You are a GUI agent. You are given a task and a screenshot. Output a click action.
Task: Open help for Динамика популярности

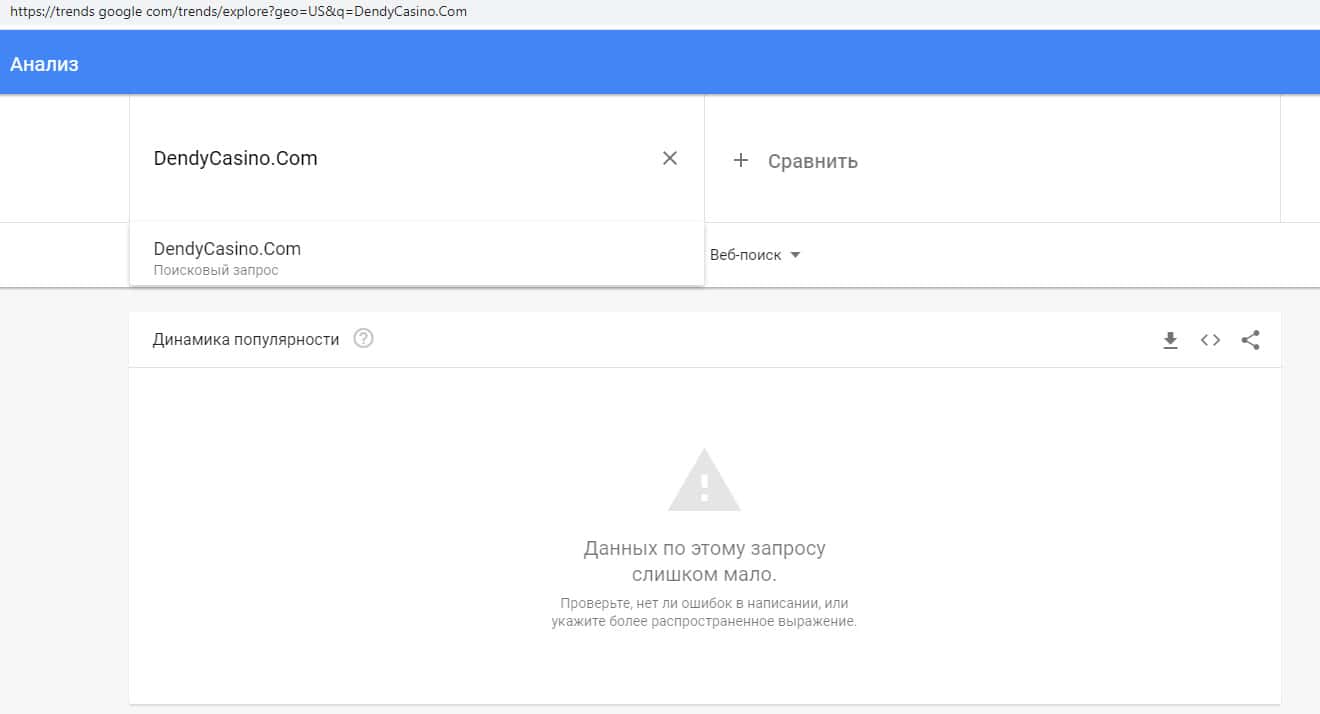click(x=364, y=339)
